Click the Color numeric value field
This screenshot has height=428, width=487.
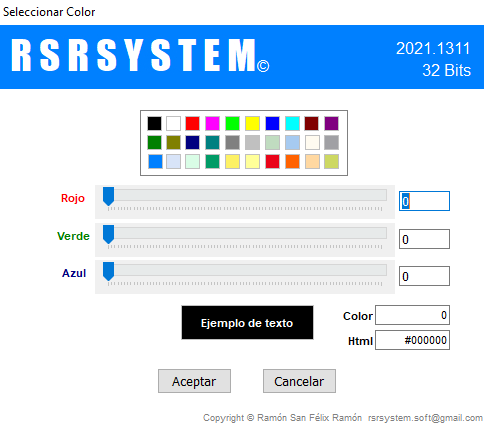(412, 315)
